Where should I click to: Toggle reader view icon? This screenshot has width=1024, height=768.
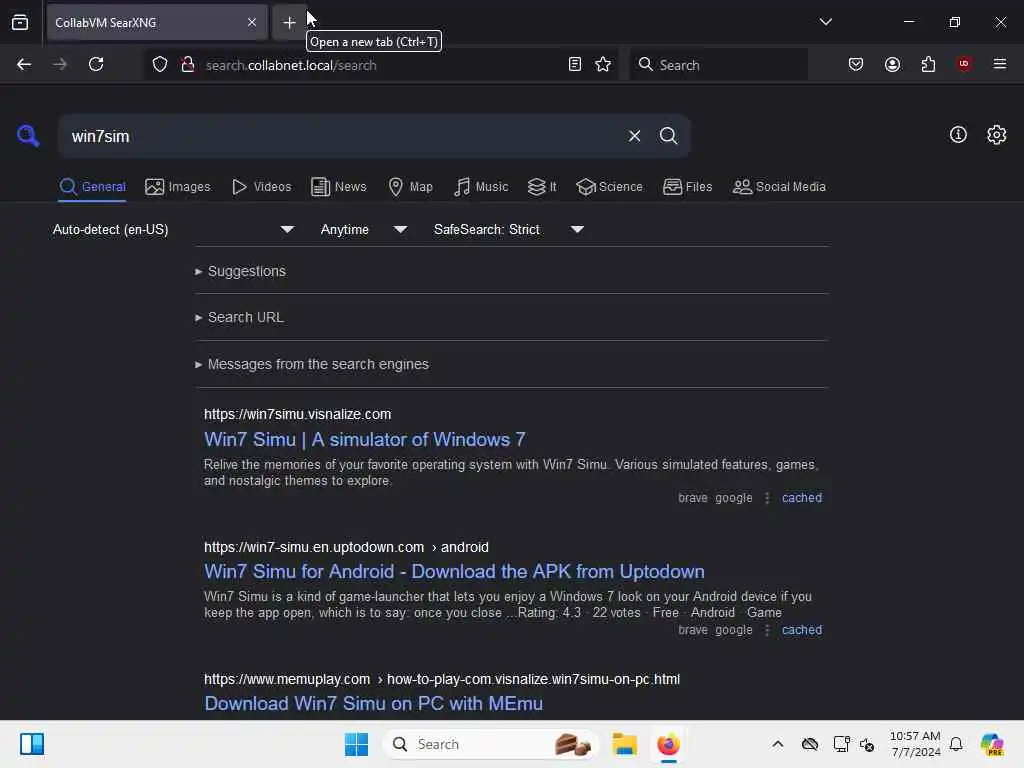click(x=575, y=65)
